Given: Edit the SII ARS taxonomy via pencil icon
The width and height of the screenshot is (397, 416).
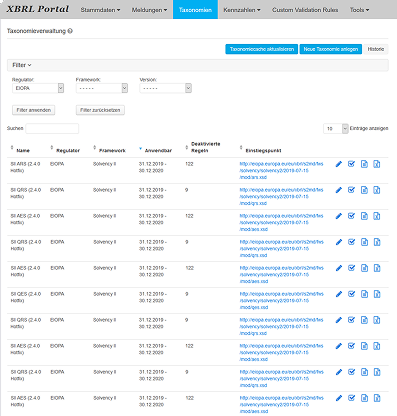Looking at the screenshot, I should click(339, 164).
